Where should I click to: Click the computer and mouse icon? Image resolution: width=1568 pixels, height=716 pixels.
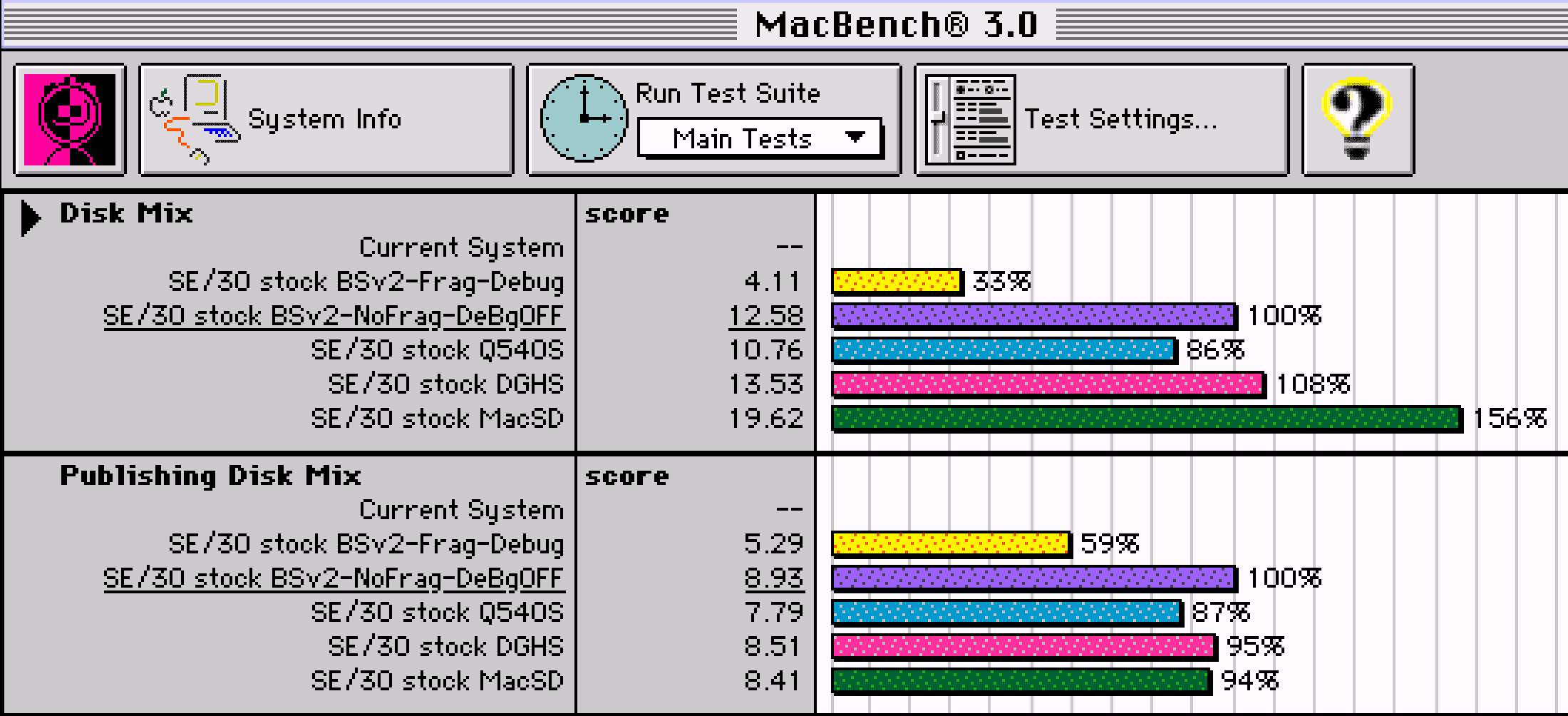click(x=194, y=119)
